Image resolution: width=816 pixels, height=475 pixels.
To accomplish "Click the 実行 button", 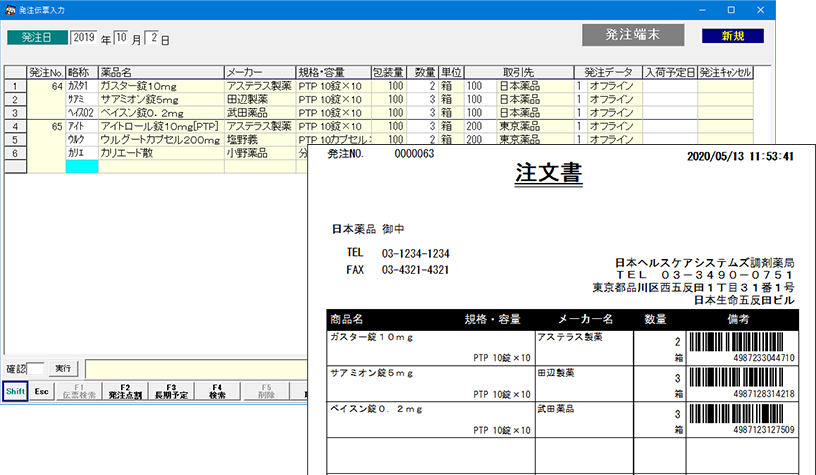I will point(63,368).
